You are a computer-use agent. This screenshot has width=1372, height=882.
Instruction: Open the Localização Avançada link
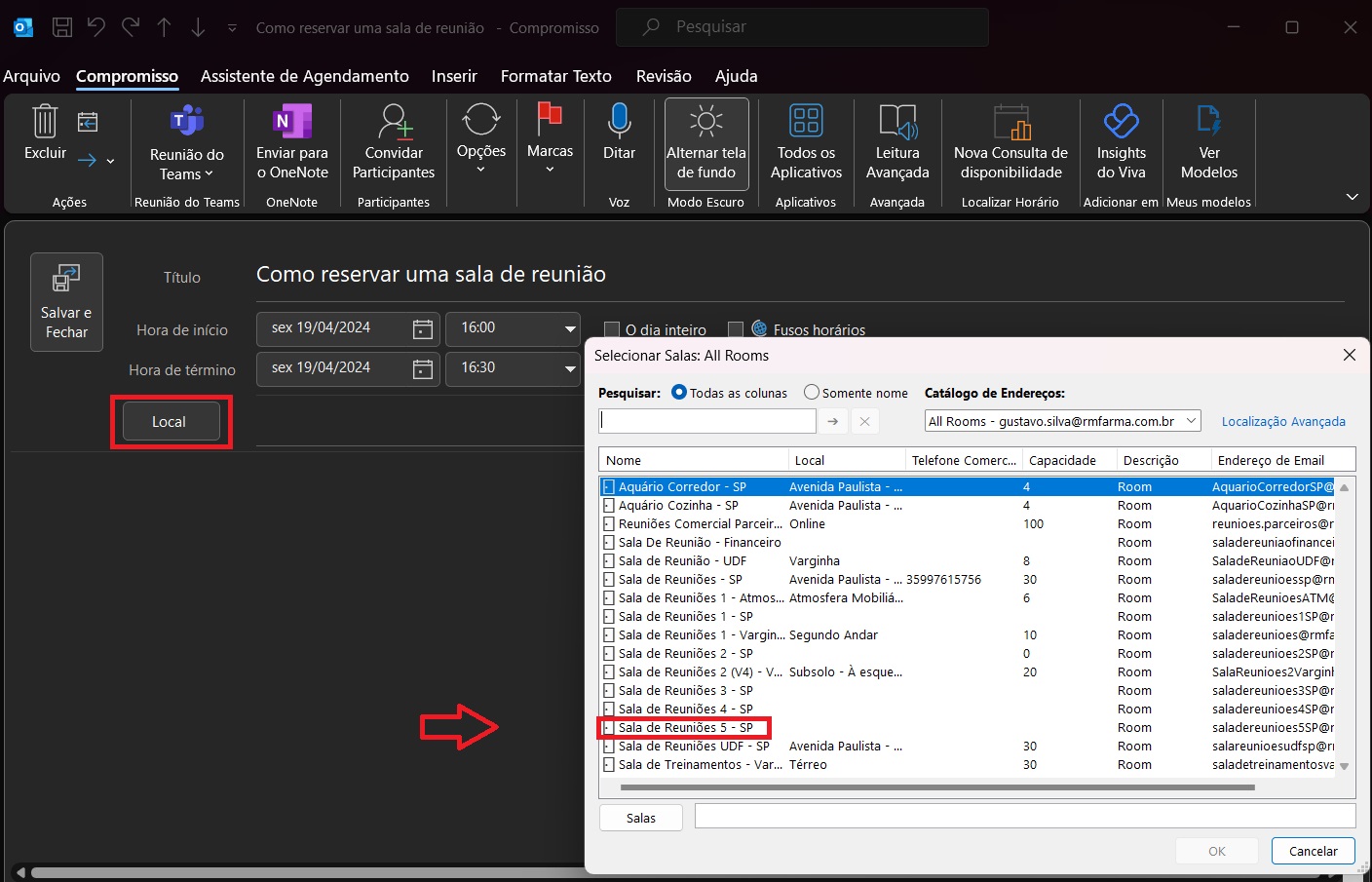[x=1283, y=421]
